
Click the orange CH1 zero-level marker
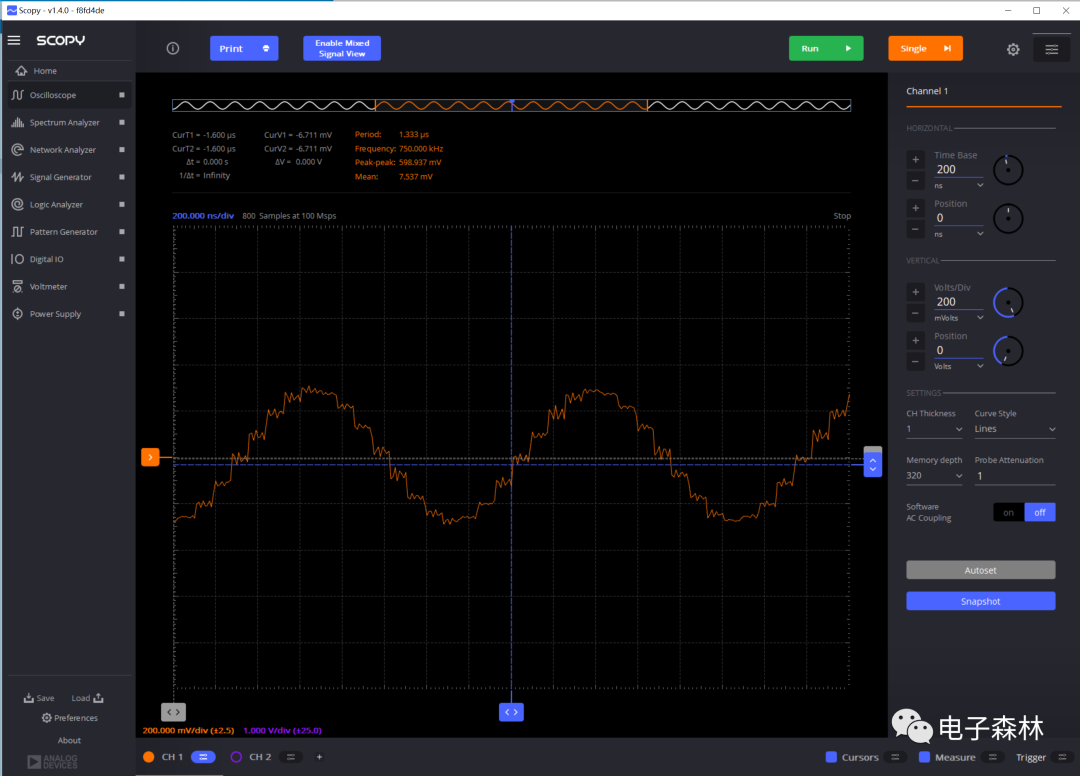tap(150, 457)
